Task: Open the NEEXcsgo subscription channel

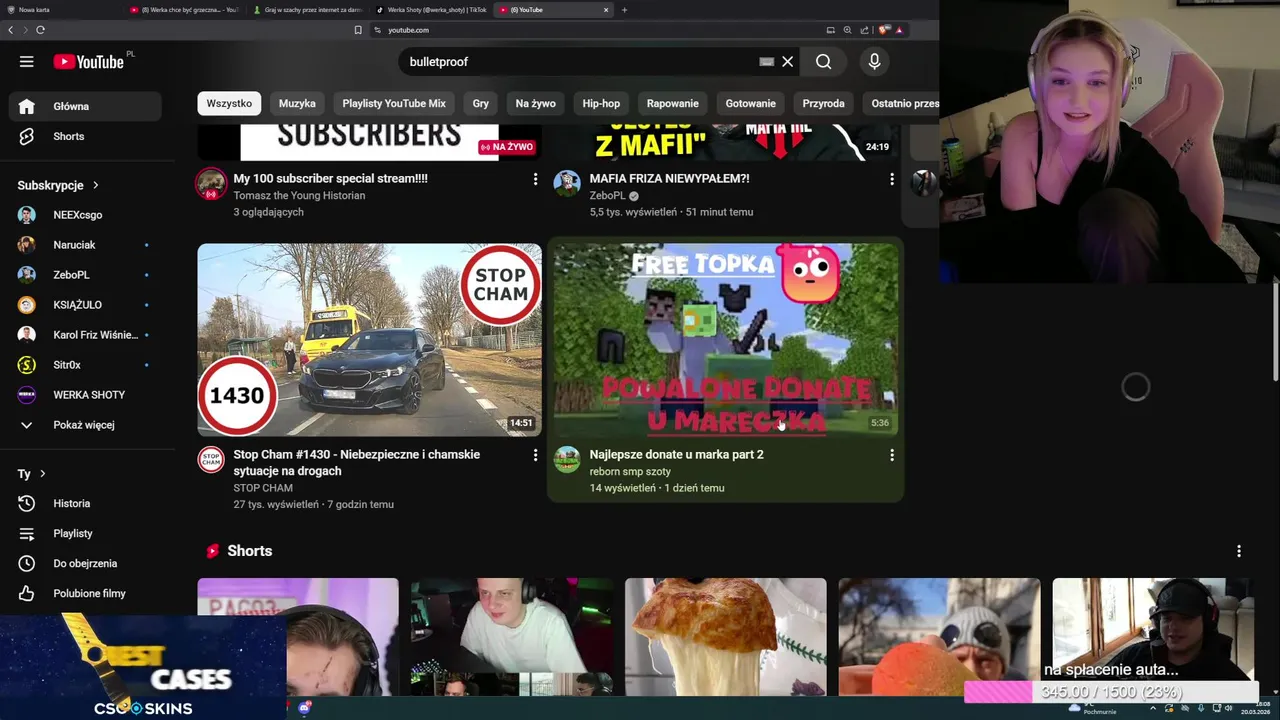Action: click(85, 215)
